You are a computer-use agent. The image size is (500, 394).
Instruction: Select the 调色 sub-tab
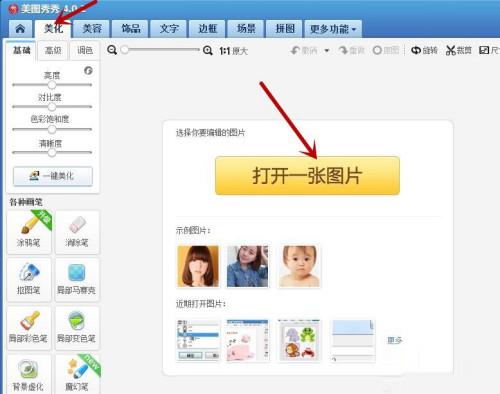tap(85, 50)
